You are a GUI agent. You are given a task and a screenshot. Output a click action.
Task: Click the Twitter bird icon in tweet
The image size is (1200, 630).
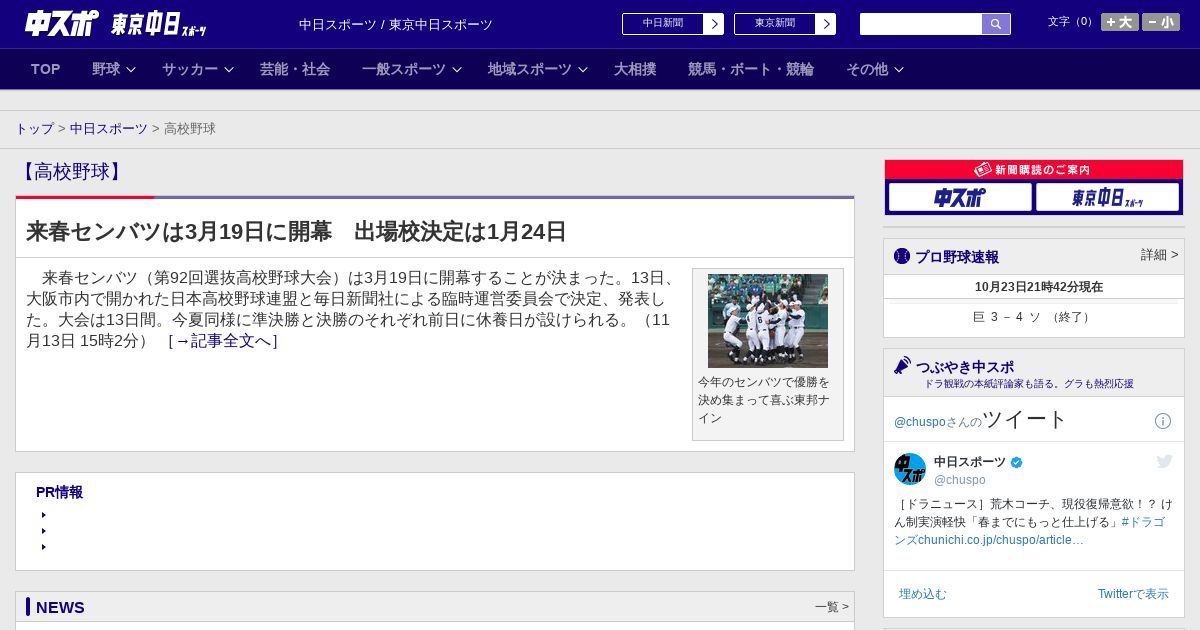pyautogui.click(x=1164, y=461)
